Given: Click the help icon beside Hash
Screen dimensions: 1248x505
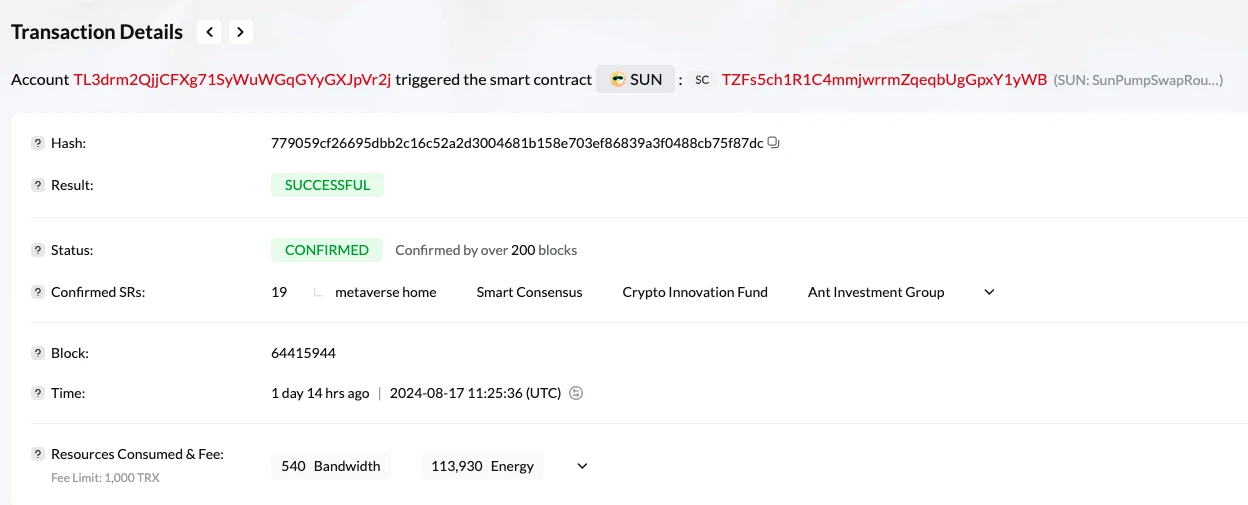Looking at the screenshot, I should (x=38, y=143).
